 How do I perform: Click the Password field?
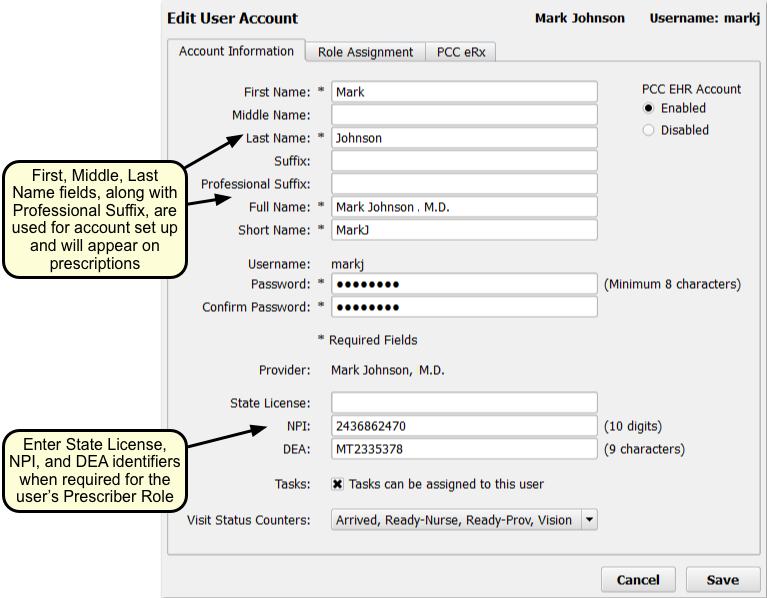(464, 284)
